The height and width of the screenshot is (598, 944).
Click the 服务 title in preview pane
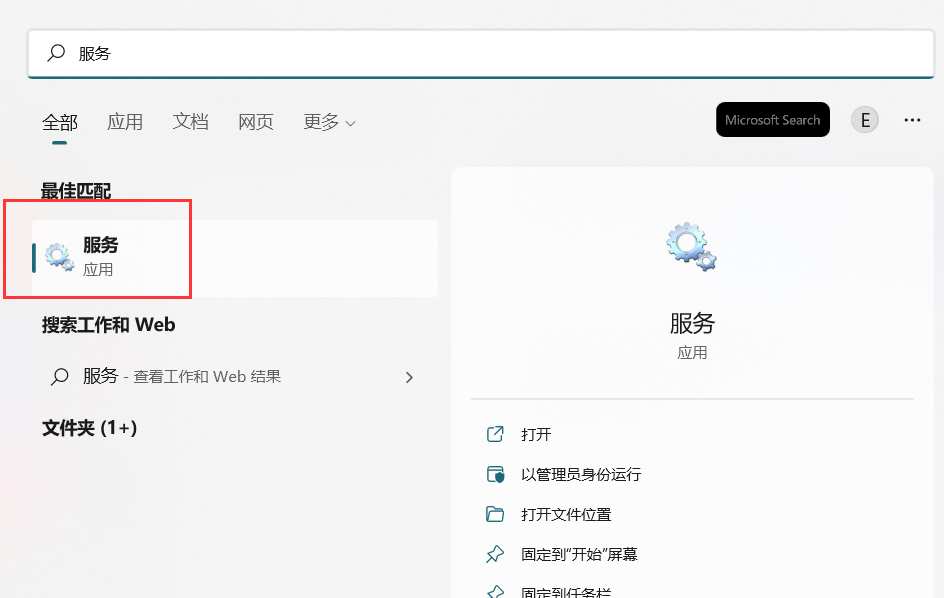pyautogui.click(x=692, y=323)
